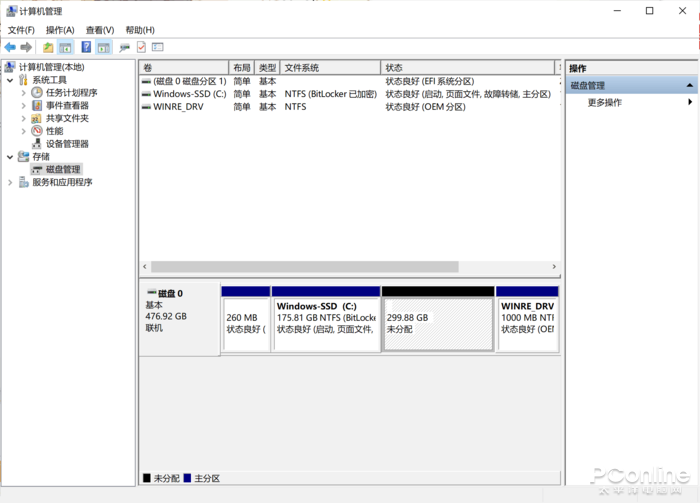
Task: Expand the 任务计划程序 node
Action: pyautogui.click(x=23, y=93)
